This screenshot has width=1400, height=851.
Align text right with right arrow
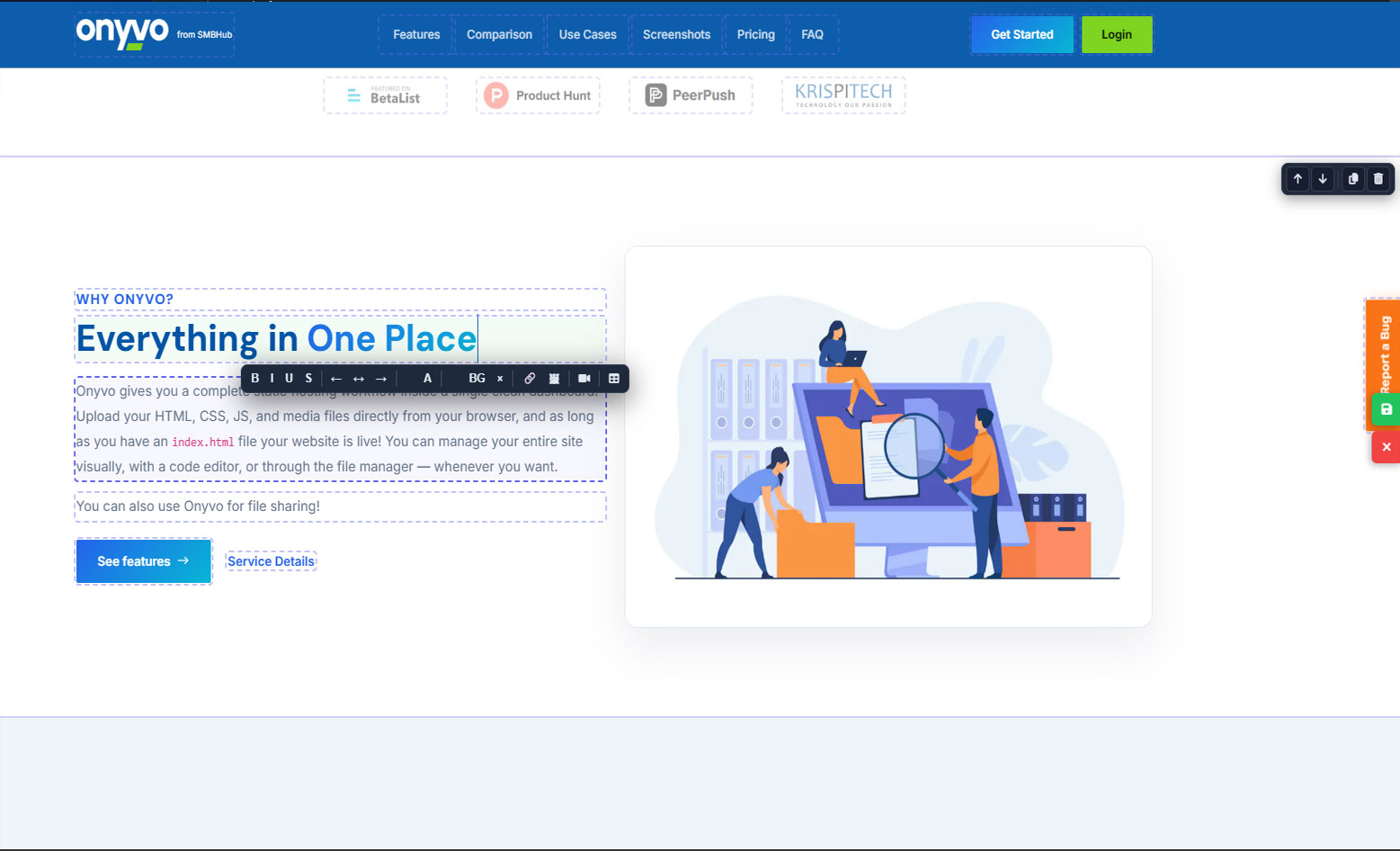click(381, 379)
